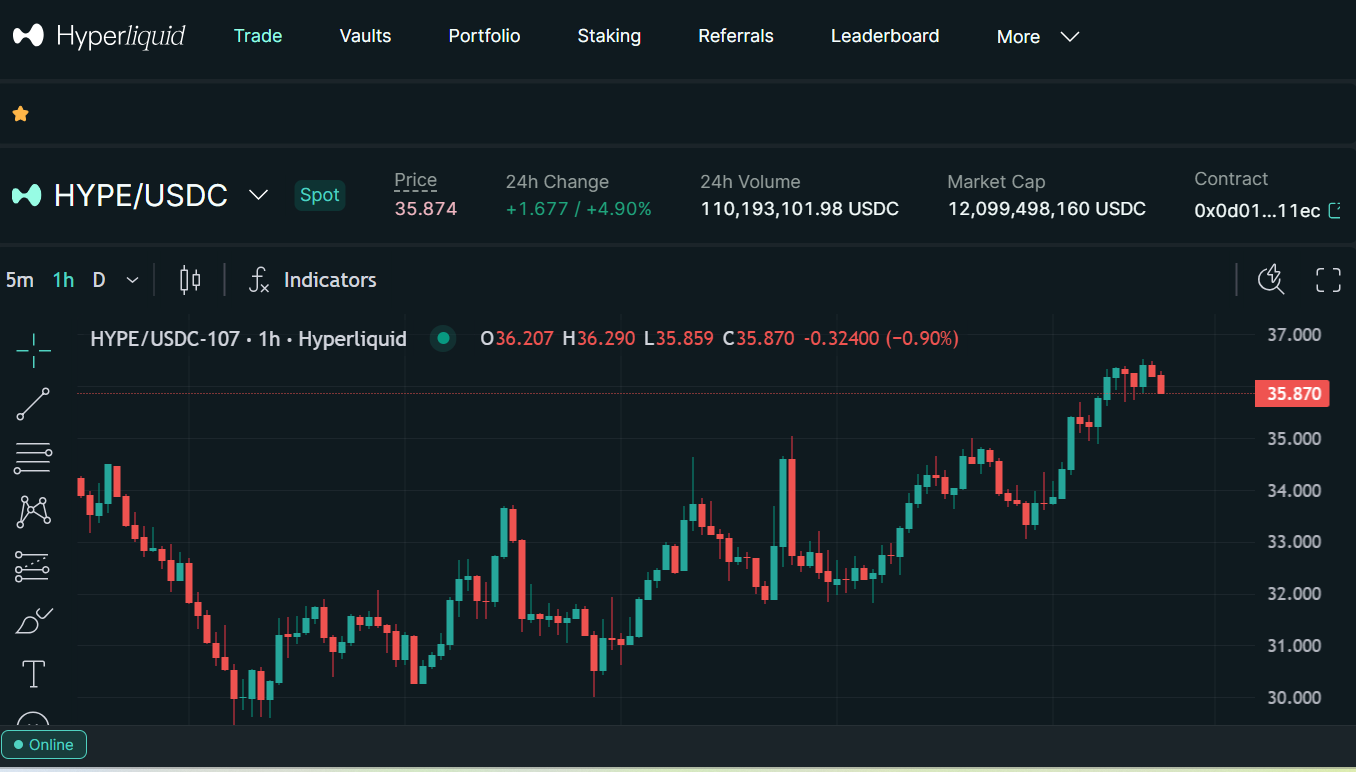
Task: Click the 35.870 price axis label
Action: [x=1293, y=394]
